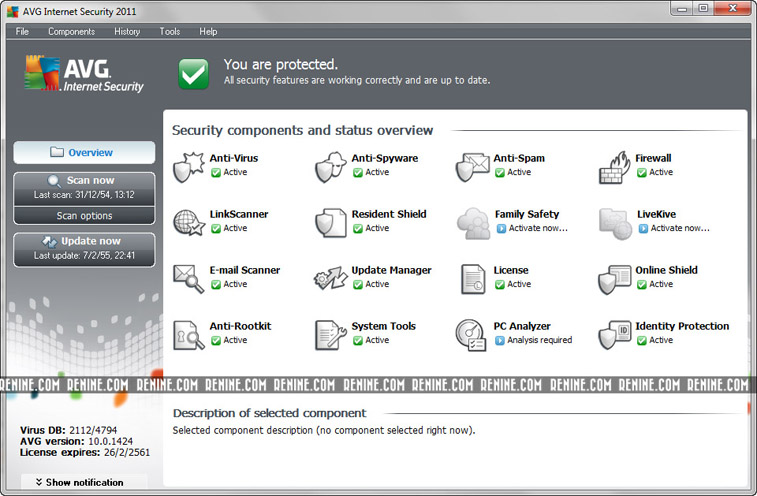Image resolution: width=757 pixels, height=496 pixels.
Task: Click the arrows icon on Update now
Action: click(x=49, y=241)
